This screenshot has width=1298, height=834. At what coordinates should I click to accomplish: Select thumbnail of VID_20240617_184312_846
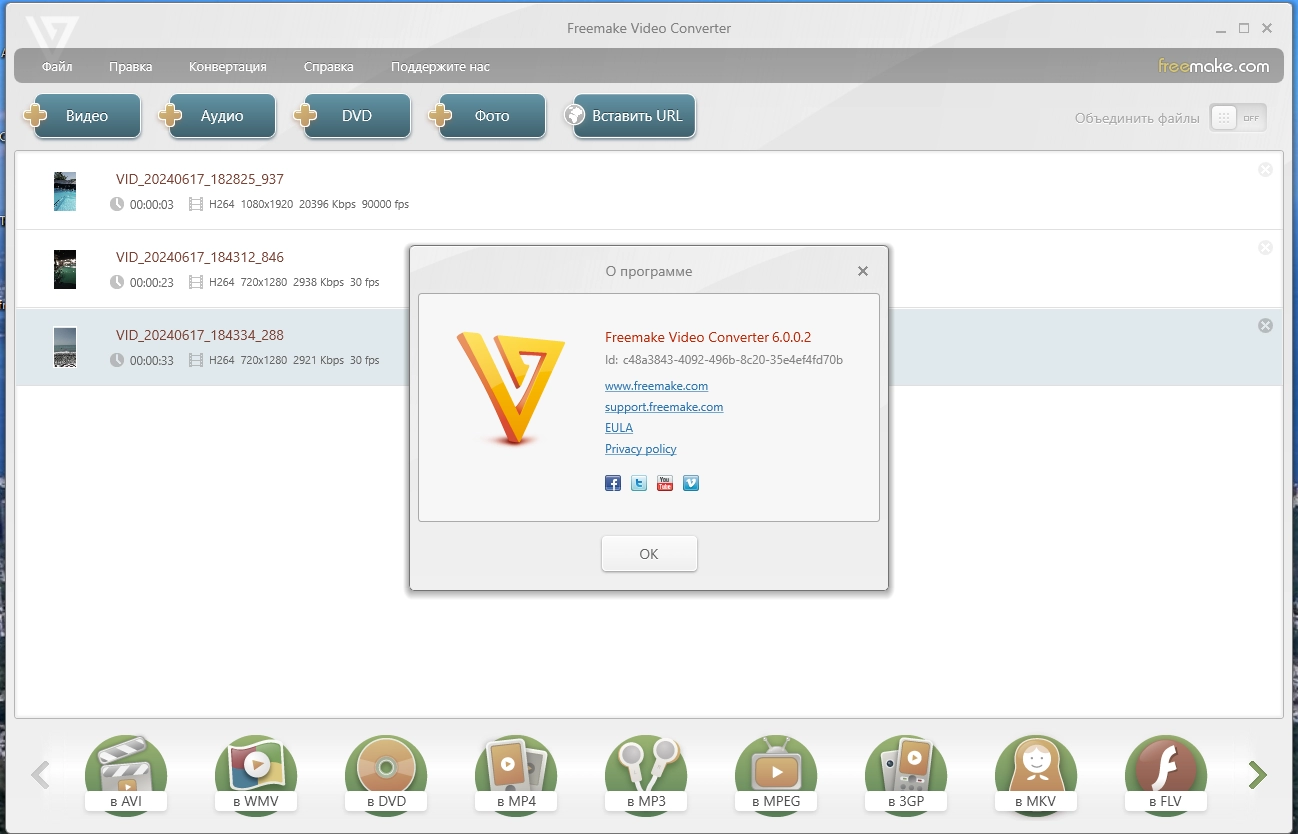coord(65,269)
